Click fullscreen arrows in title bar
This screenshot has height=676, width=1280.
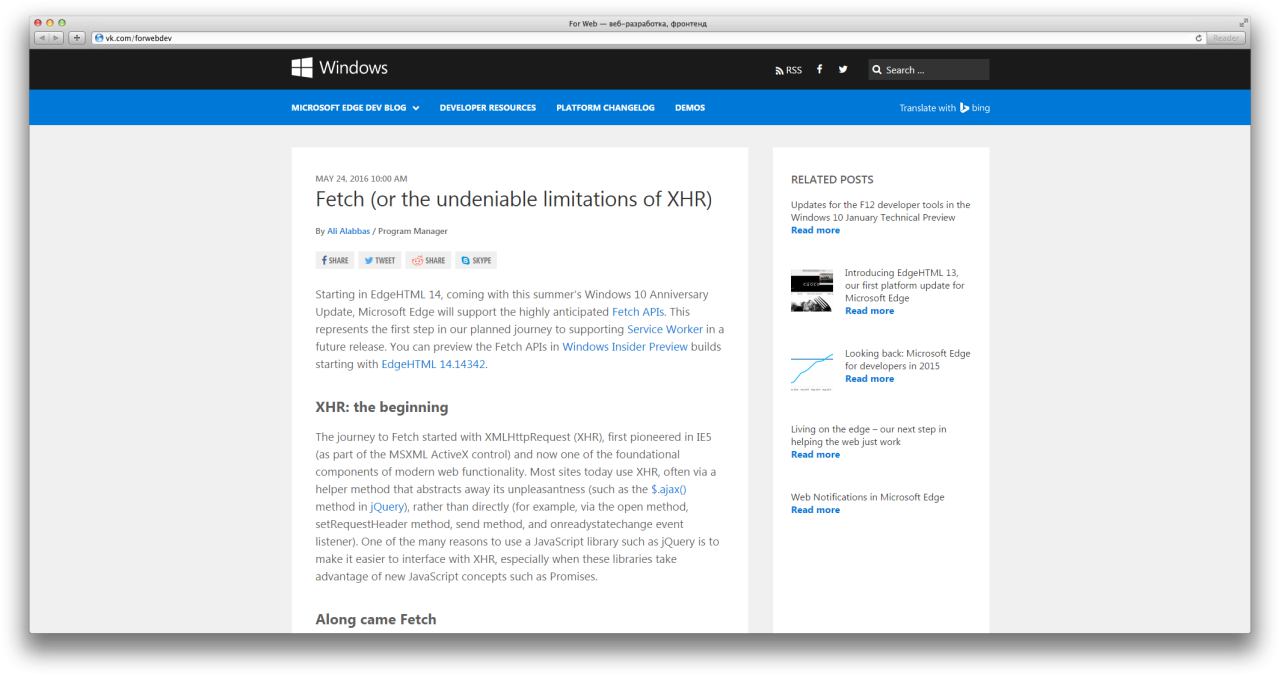(1244, 23)
